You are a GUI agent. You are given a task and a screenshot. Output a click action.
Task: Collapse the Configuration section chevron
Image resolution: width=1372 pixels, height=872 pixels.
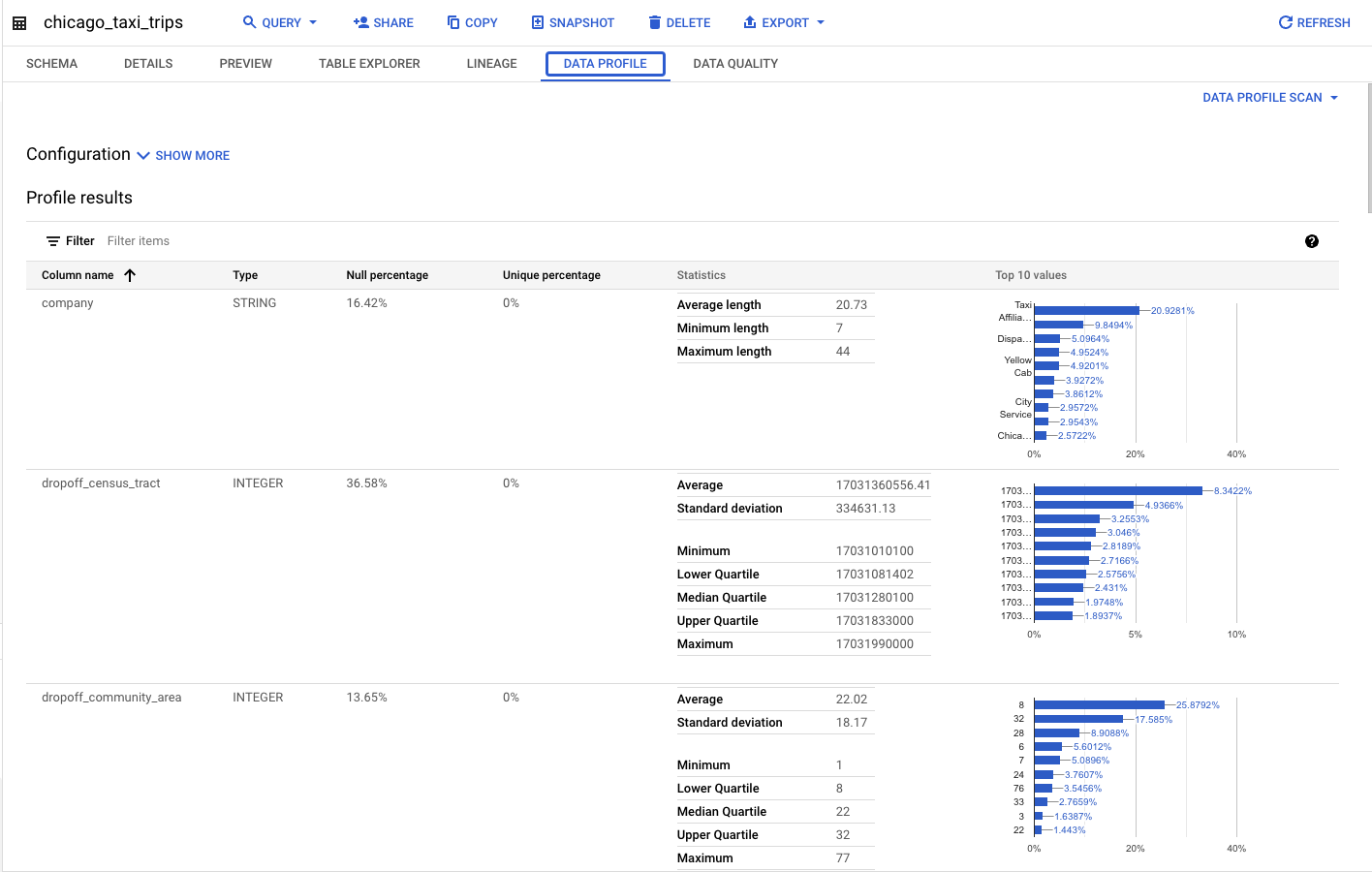[143, 155]
